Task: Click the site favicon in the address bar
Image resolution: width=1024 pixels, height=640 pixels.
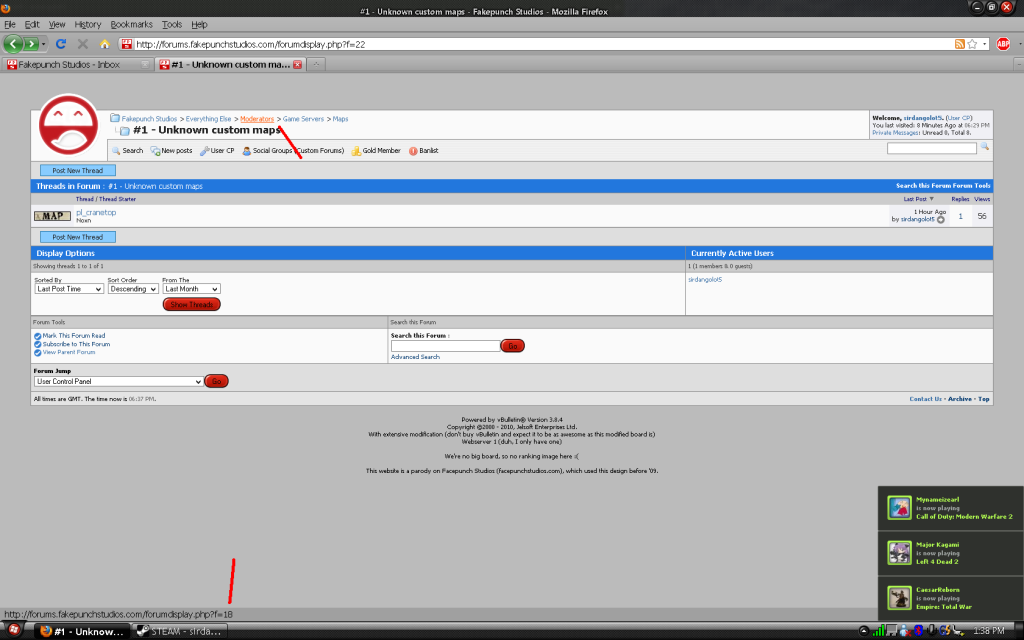Action: pos(127,44)
